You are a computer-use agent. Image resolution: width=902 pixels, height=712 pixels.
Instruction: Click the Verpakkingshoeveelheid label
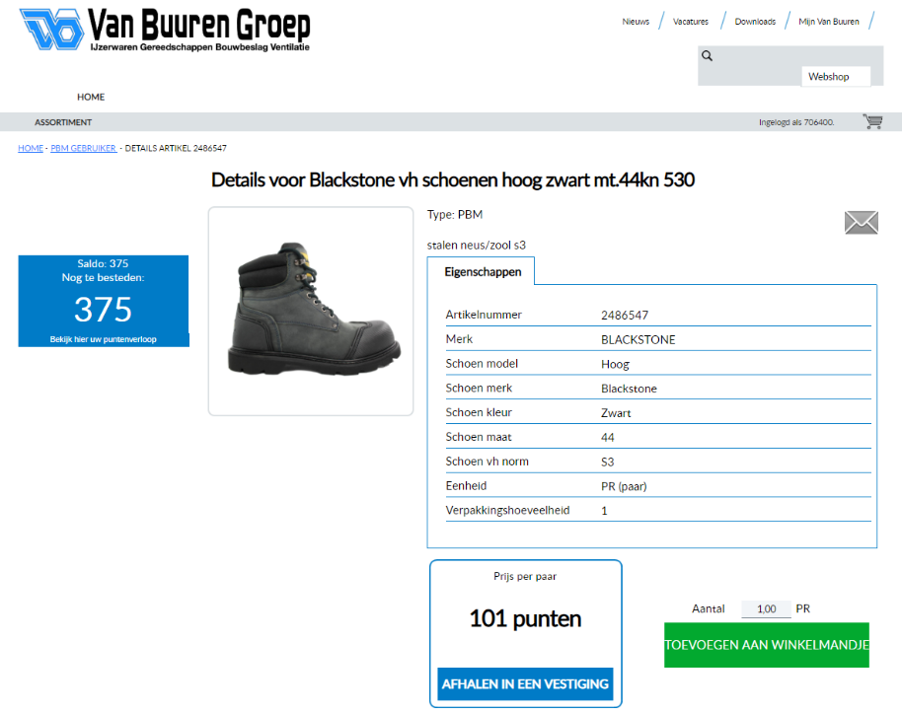508,510
